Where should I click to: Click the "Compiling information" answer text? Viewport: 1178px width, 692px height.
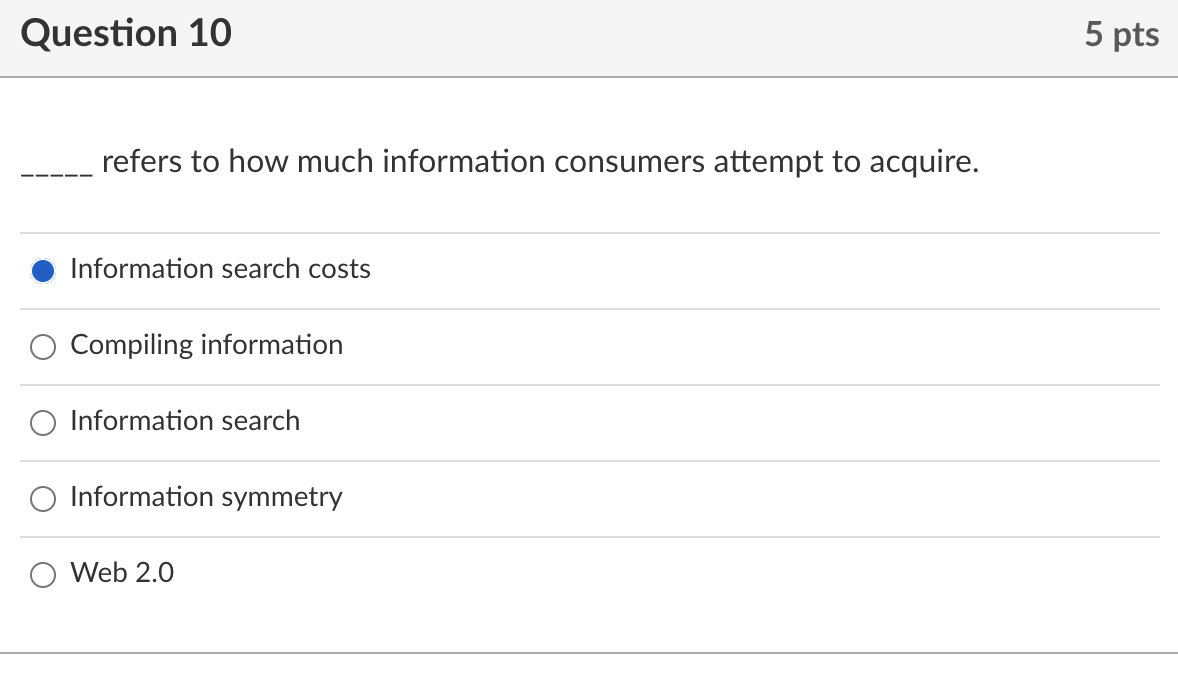[206, 345]
